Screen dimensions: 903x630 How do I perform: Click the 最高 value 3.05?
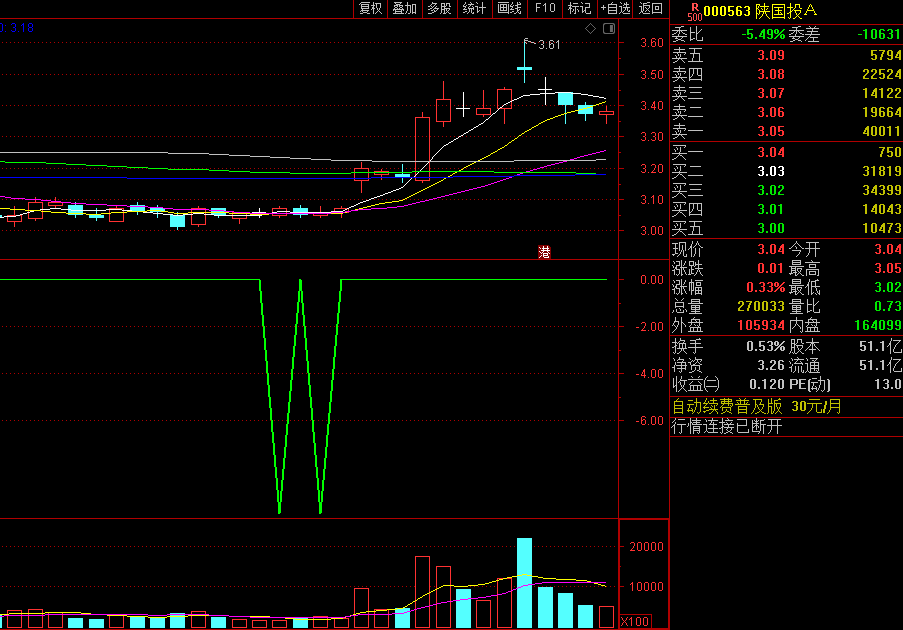pos(887,268)
